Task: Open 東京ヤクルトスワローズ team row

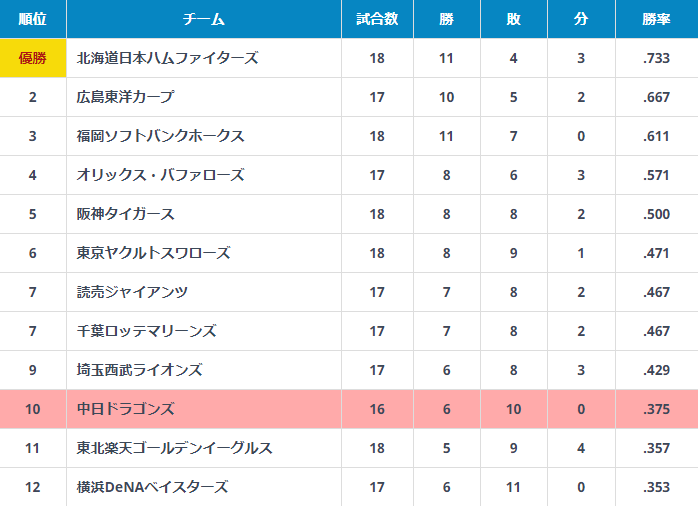Action: click(x=349, y=253)
